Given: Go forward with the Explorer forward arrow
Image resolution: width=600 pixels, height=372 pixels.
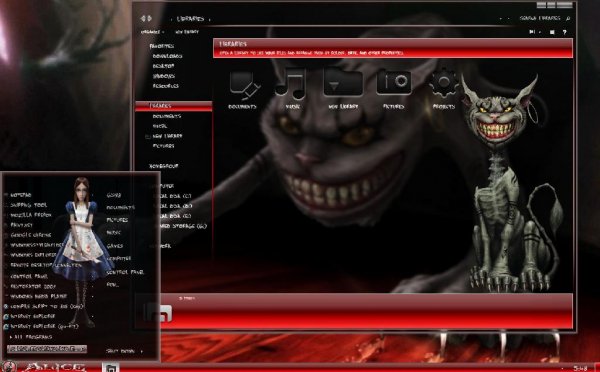Looking at the screenshot, I should tap(149, 18).
